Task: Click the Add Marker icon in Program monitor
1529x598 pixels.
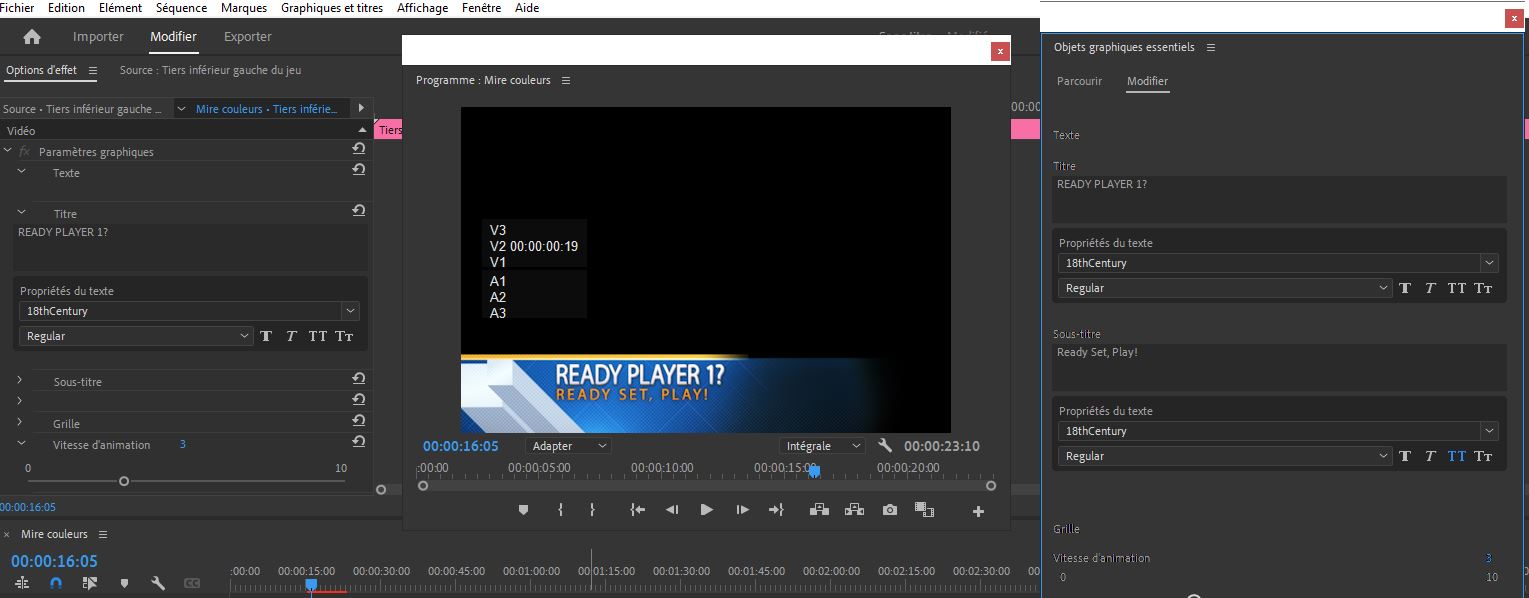Action: (523, 510)
